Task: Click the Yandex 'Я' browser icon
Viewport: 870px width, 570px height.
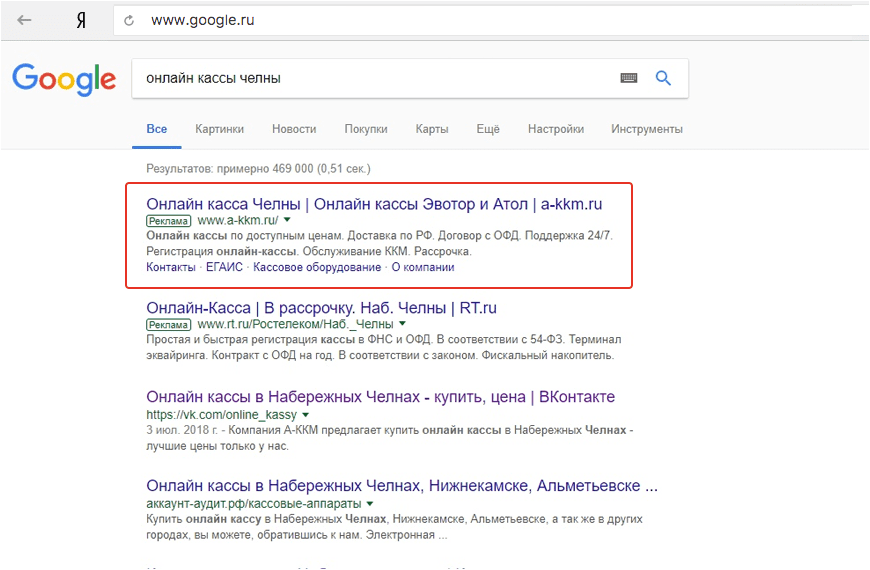Action: 81,20
